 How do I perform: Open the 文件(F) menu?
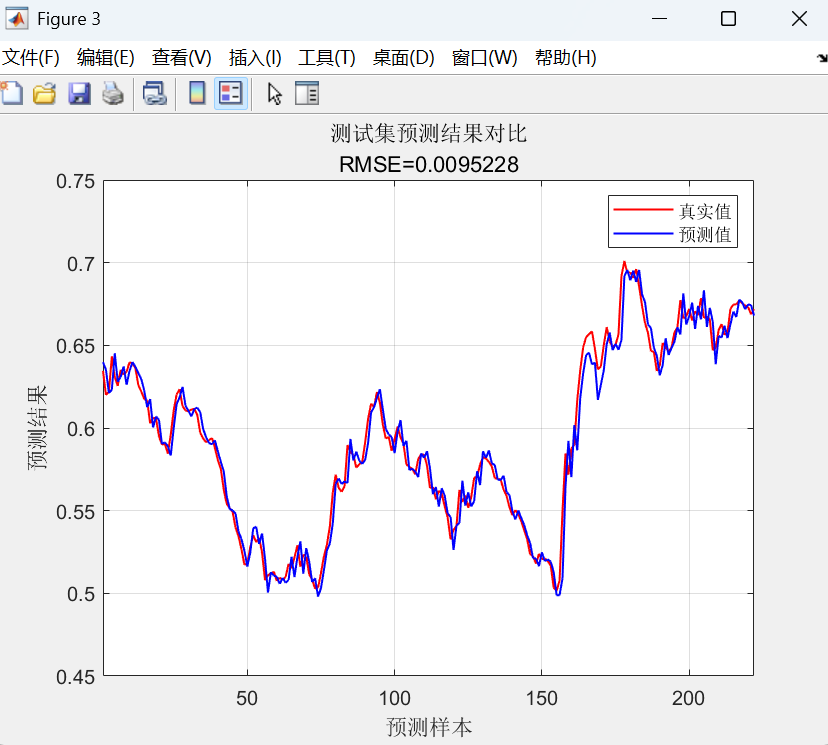coord(31,58)
